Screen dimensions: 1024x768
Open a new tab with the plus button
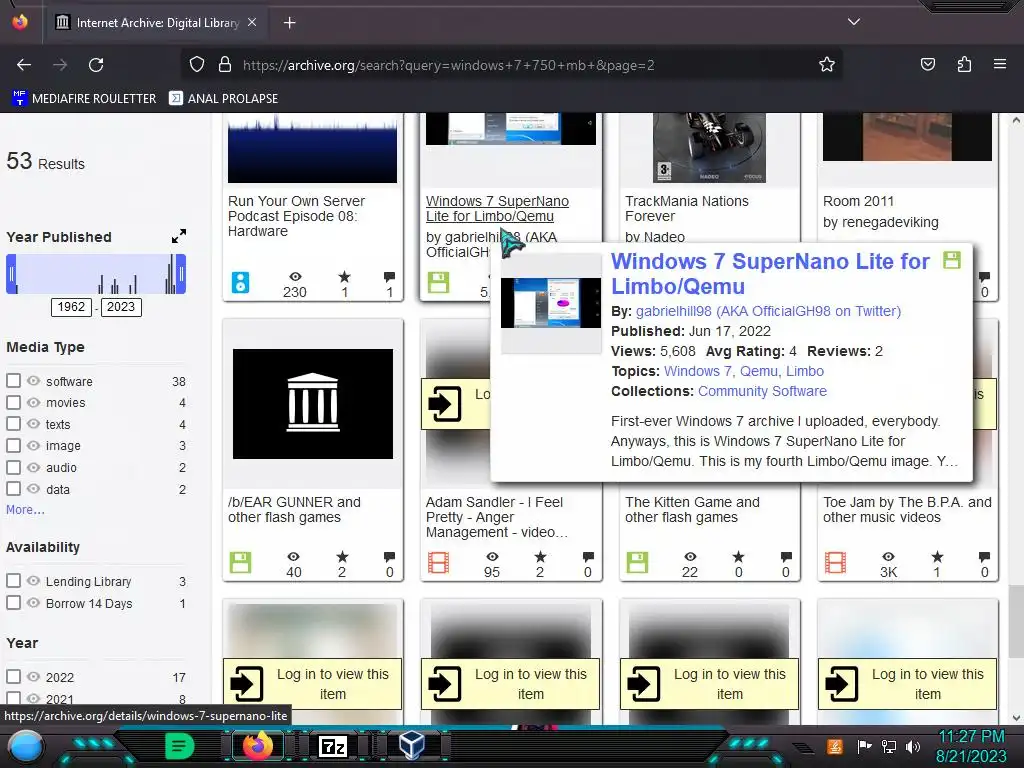tap(289, 23)
